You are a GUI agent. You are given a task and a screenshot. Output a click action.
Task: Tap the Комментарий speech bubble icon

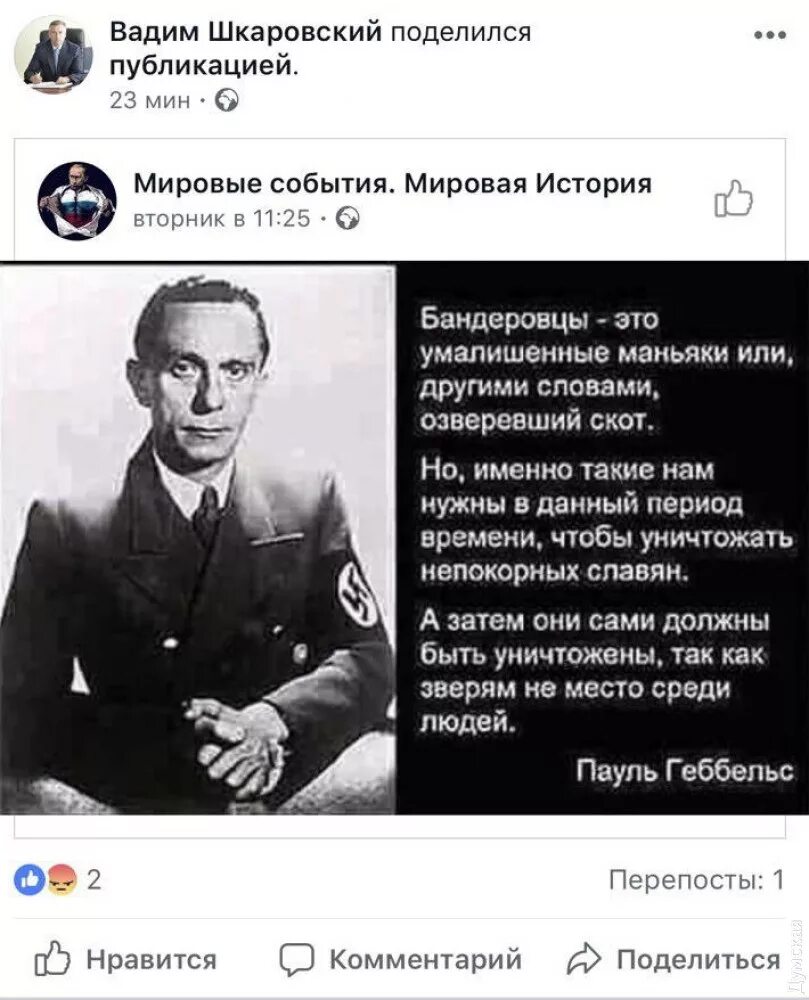click(297, 960)
